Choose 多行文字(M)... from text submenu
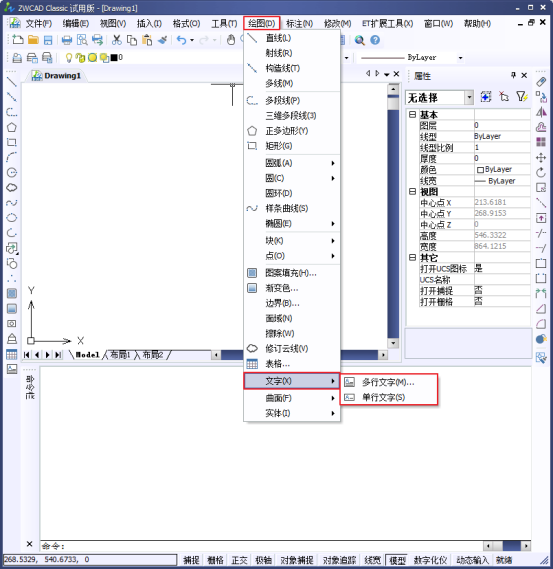This screenshot has height=569, width=553. (389, 382)
